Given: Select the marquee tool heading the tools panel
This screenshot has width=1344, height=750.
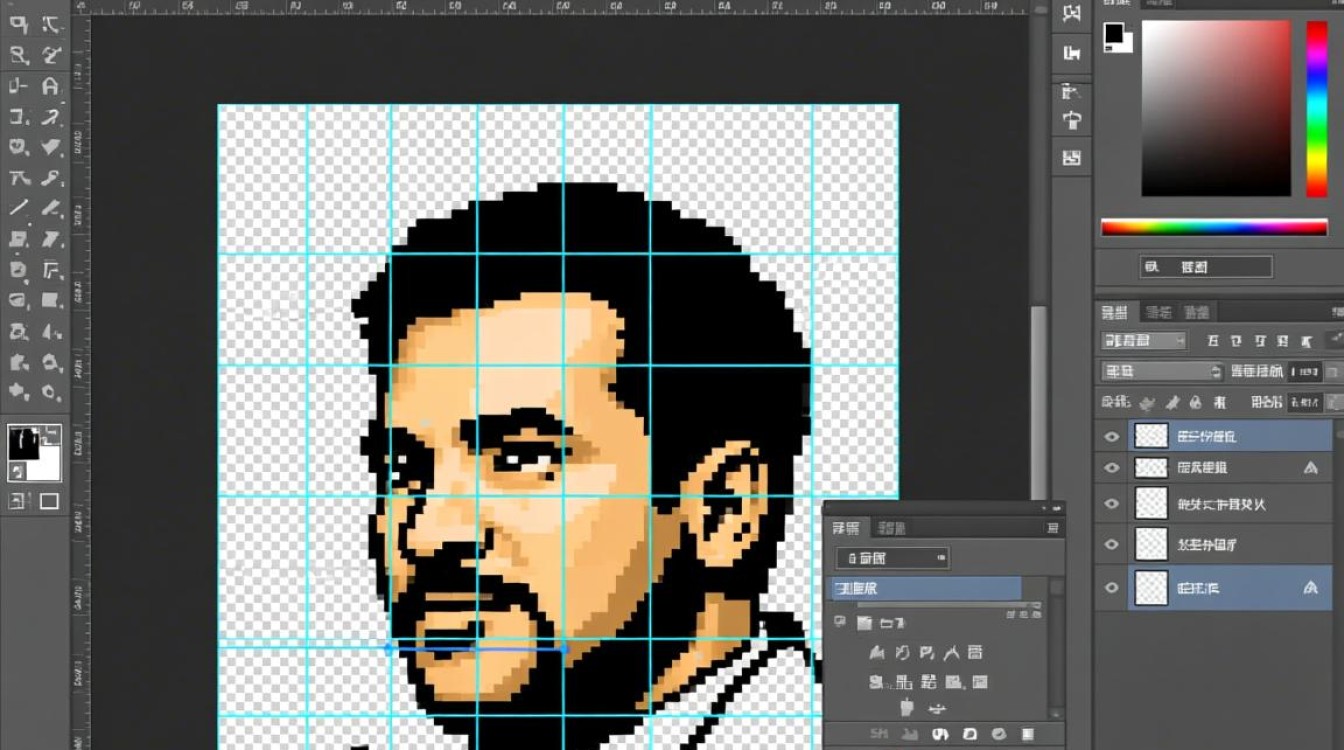Looking at the screenshot, I should point(18,25).
